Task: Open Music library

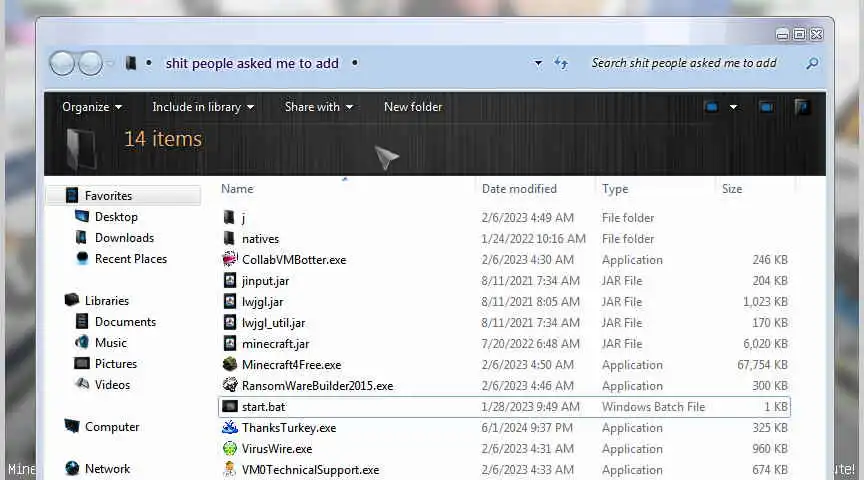Action: 111,343
